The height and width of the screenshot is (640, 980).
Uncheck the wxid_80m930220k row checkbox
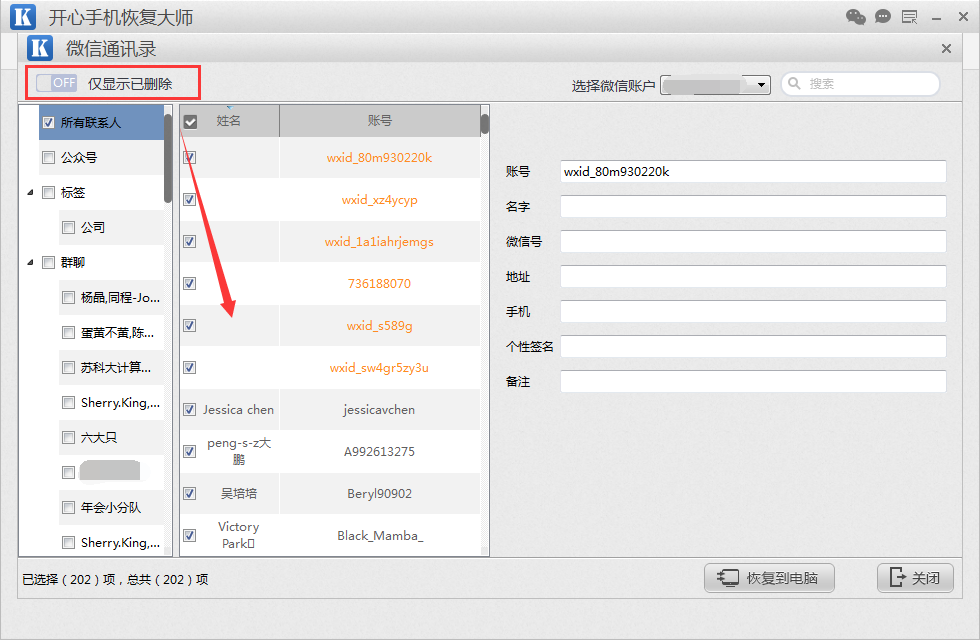pyautogui.click(x=189, y=158)
